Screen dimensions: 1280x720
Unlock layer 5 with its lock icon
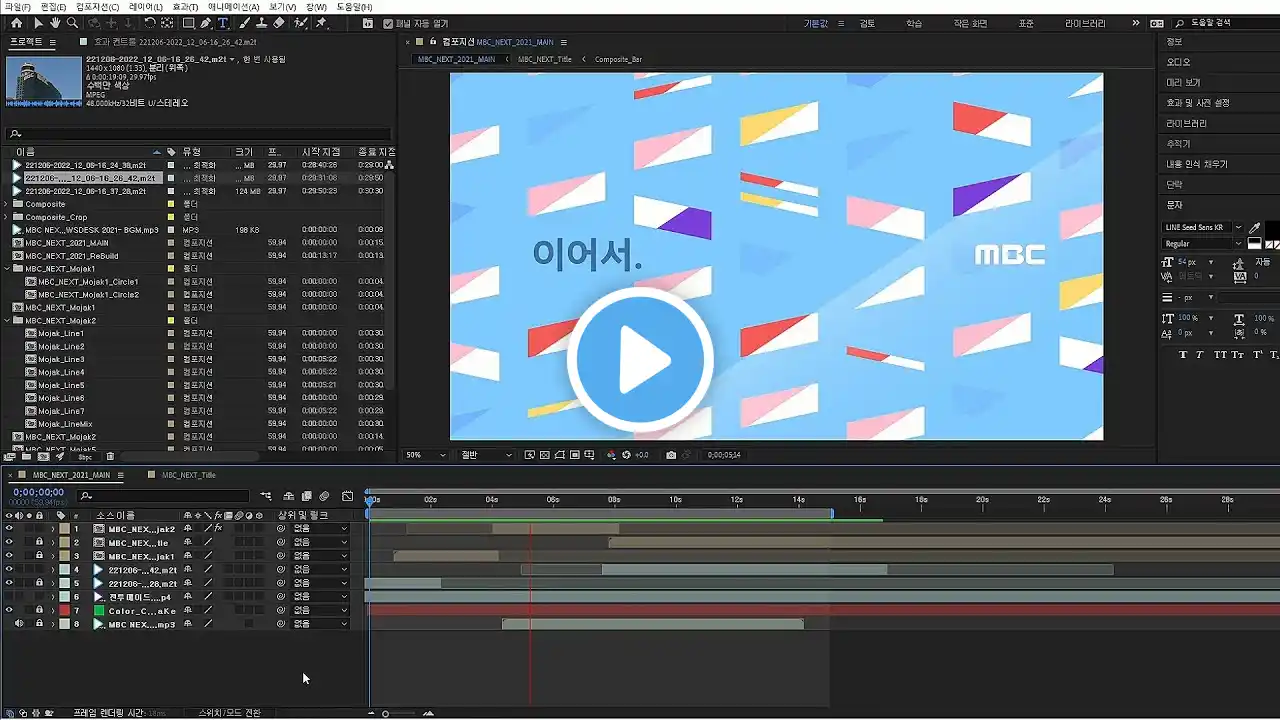click(39, 583)
